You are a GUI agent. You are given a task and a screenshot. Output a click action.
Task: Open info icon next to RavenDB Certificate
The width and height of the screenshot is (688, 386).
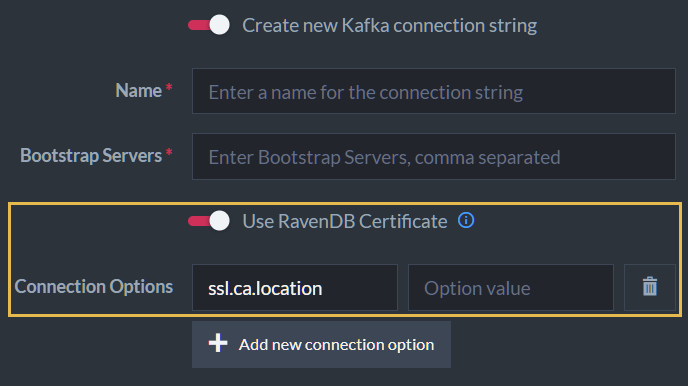[x=466, y=220]
